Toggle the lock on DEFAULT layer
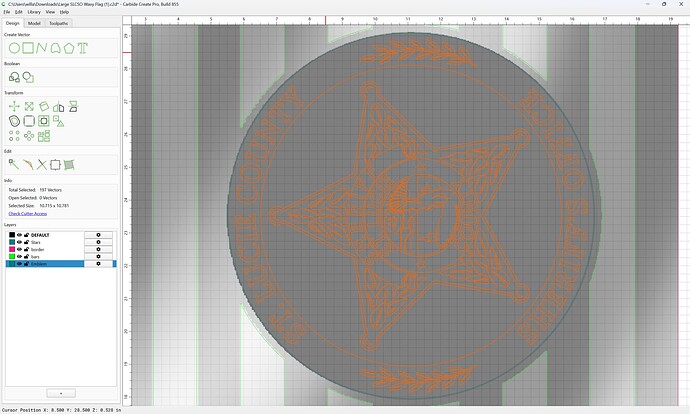The image size is (690, 414). click(x=26, y=235)
